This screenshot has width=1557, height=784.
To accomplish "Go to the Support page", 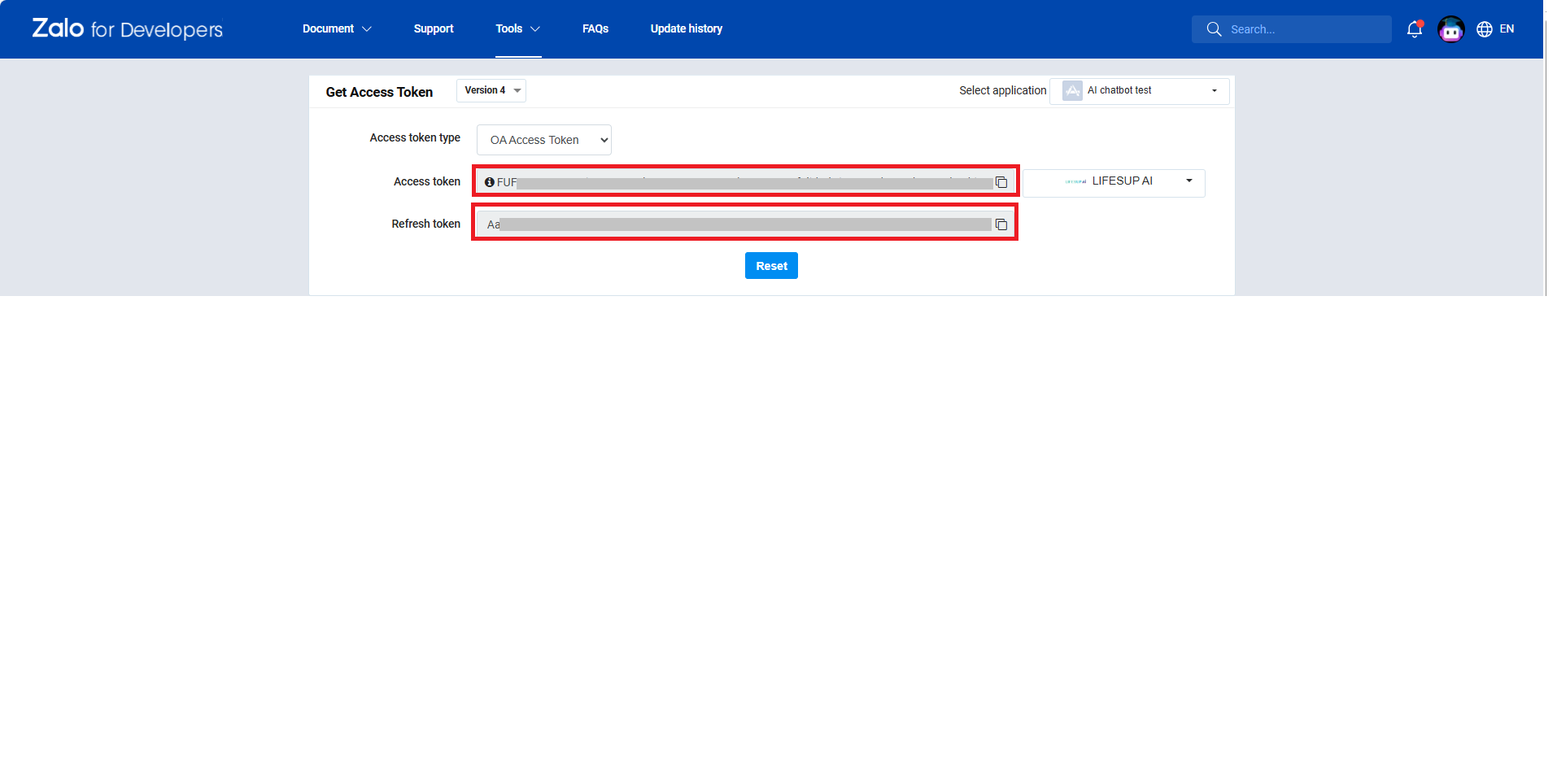I will coord(434,28).
